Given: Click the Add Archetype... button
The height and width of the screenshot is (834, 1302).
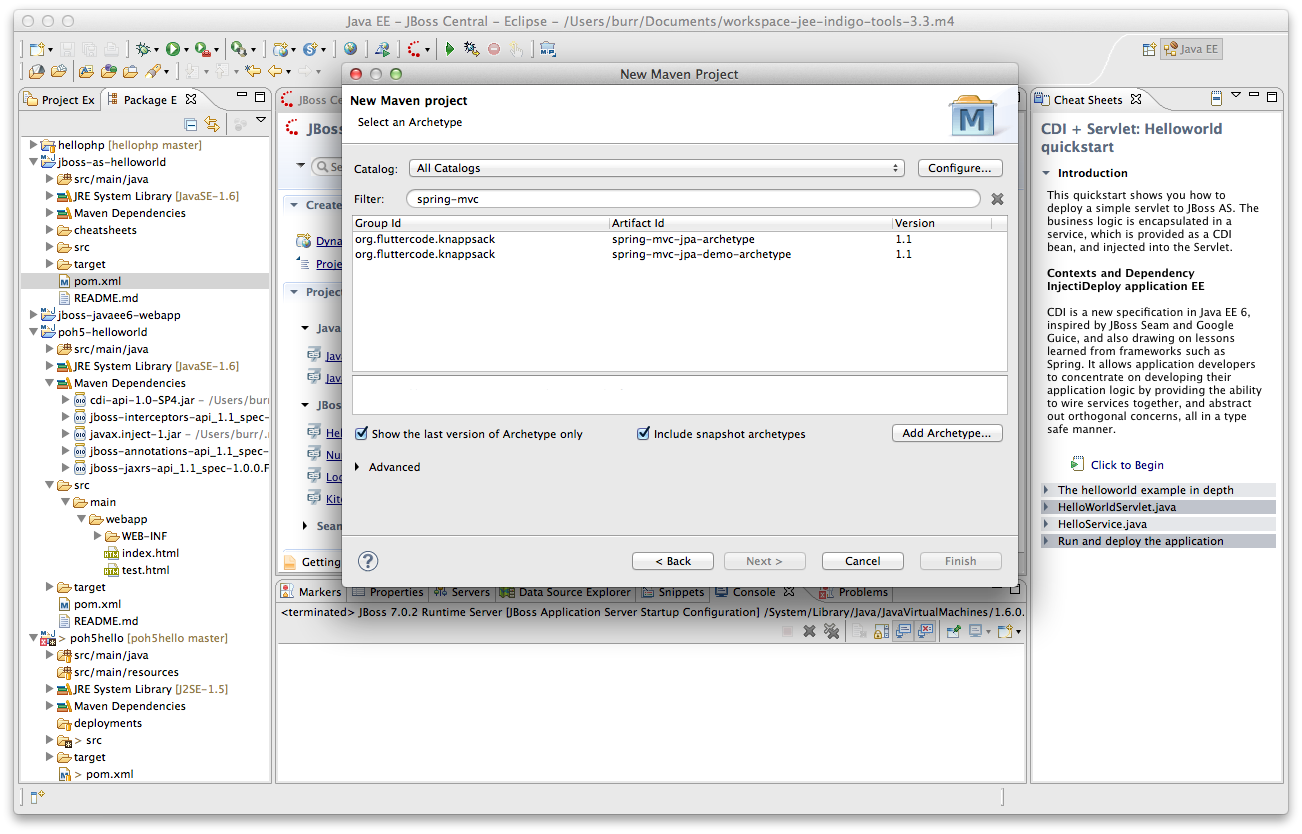Looking at the screenshot, I should click(947, 433).
